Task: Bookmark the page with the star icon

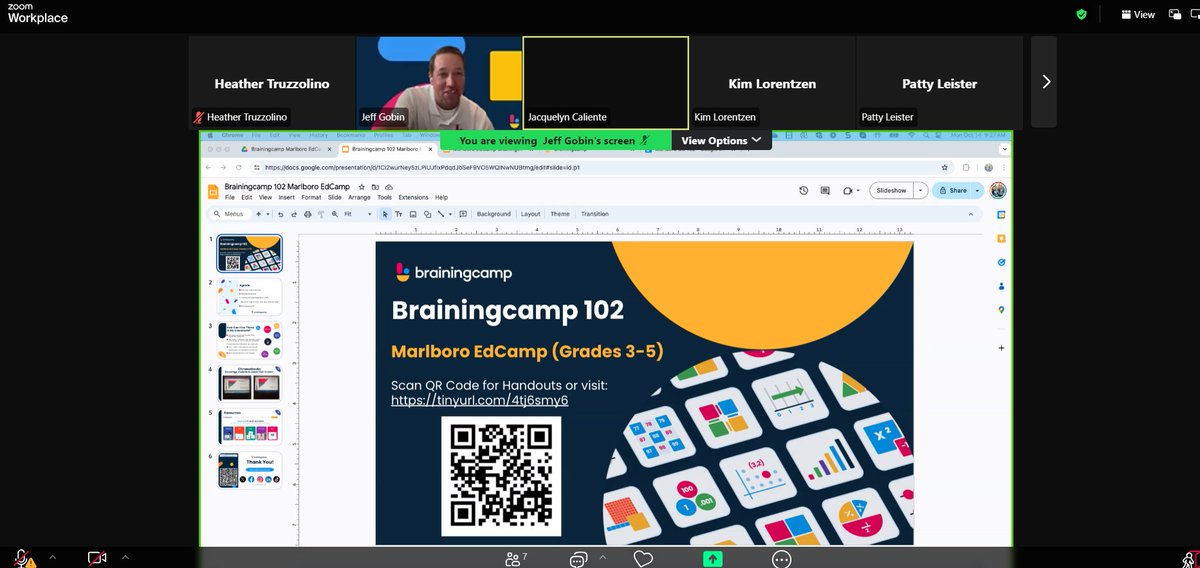Action: click(944, 168)
